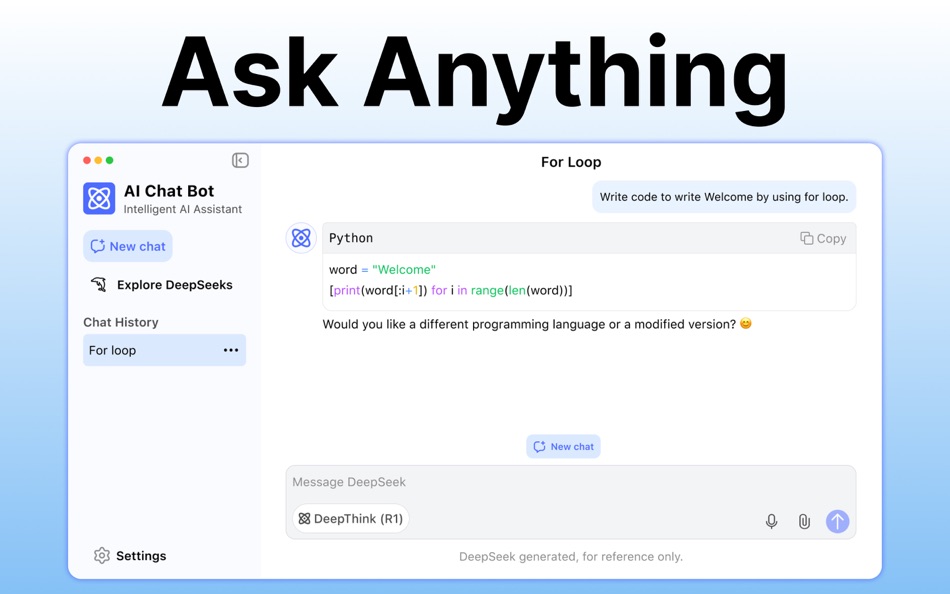Screen dimensions: 950x594
Task: Click 'Intelligent AI Assistant' subtitle
Action: (x=182, y=209)
